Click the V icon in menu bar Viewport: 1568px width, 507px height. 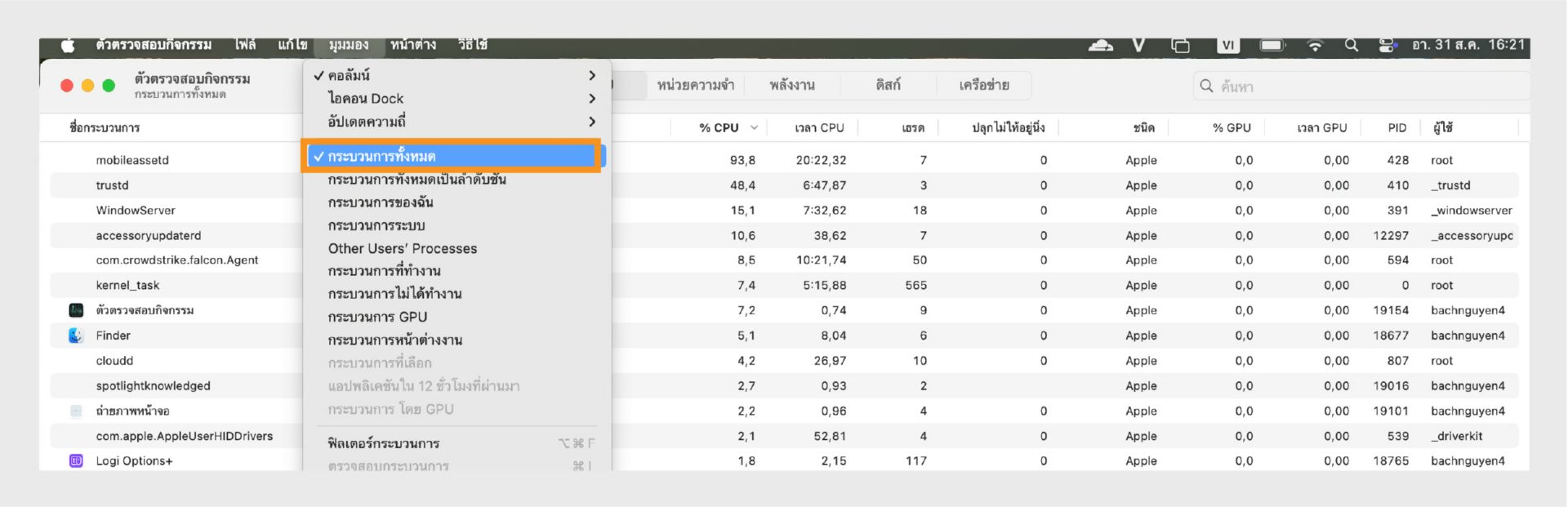[x=1138, y=45]
